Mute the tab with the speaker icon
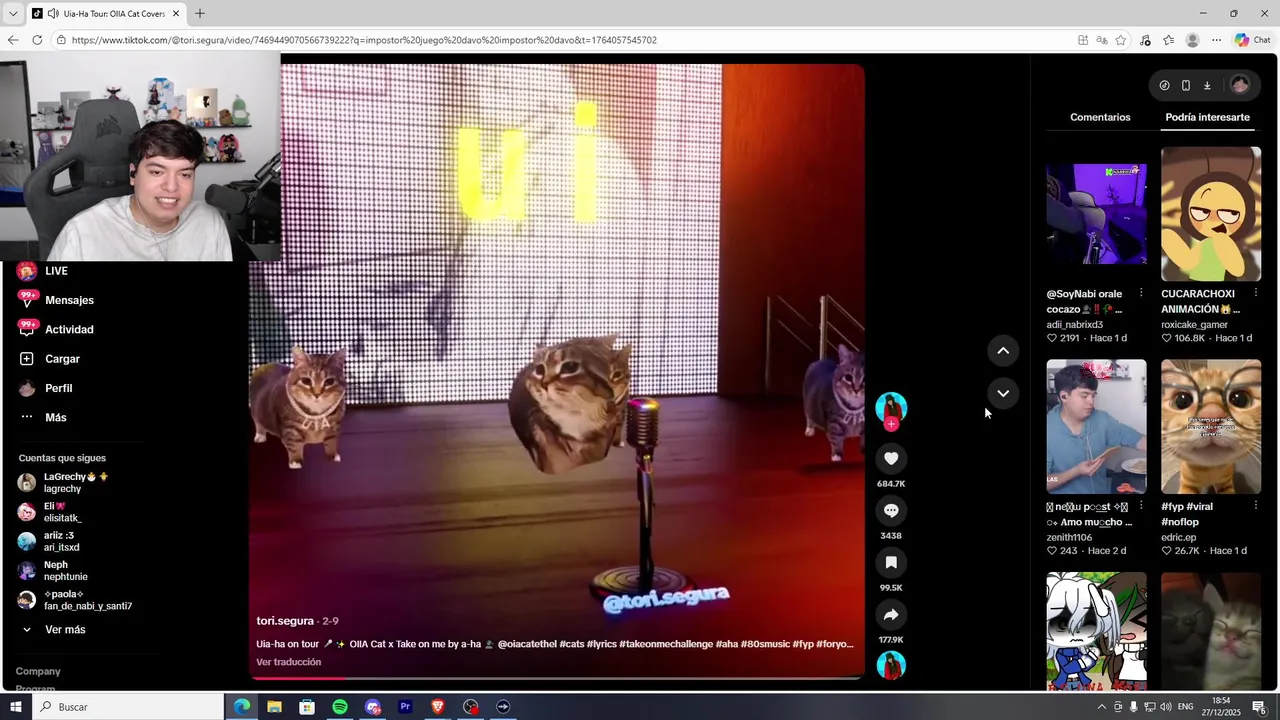 point(52,14)
